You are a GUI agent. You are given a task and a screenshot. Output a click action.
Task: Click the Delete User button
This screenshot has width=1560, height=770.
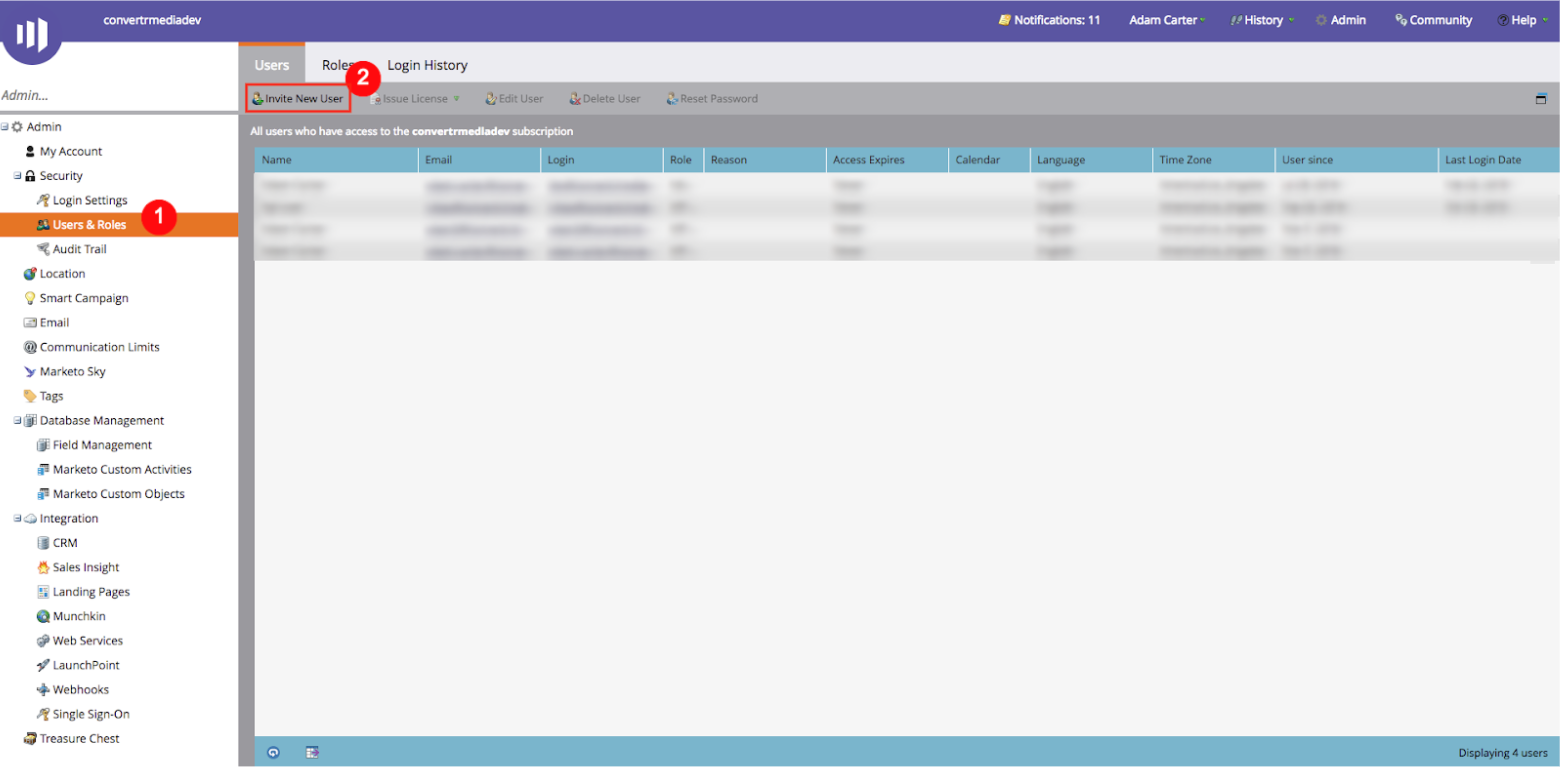[605, 99]
